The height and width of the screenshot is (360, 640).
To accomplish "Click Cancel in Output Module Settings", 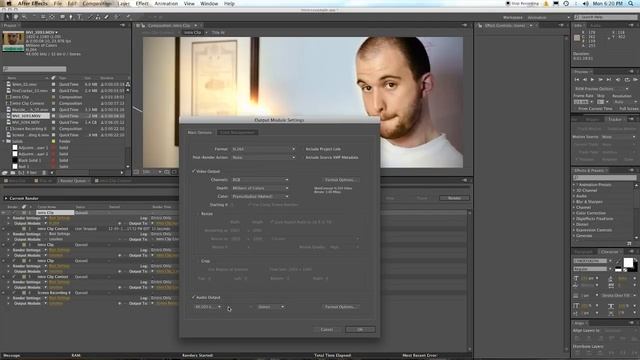I will click(x=327, y=329).
